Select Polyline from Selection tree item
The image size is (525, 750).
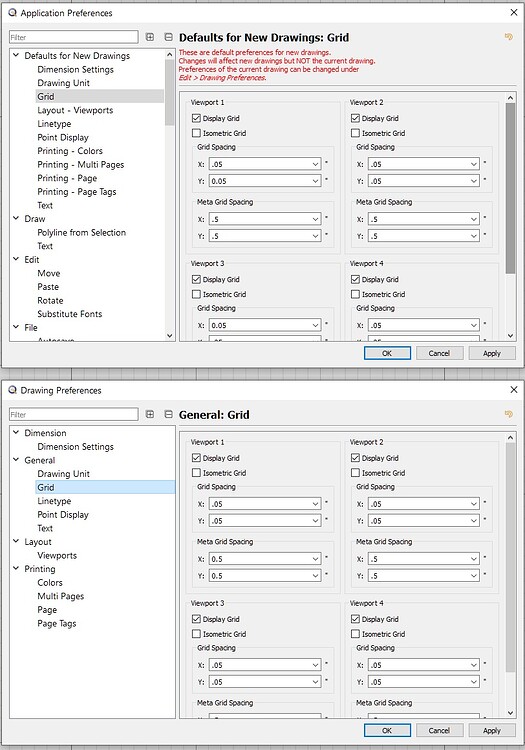(82, 232)
